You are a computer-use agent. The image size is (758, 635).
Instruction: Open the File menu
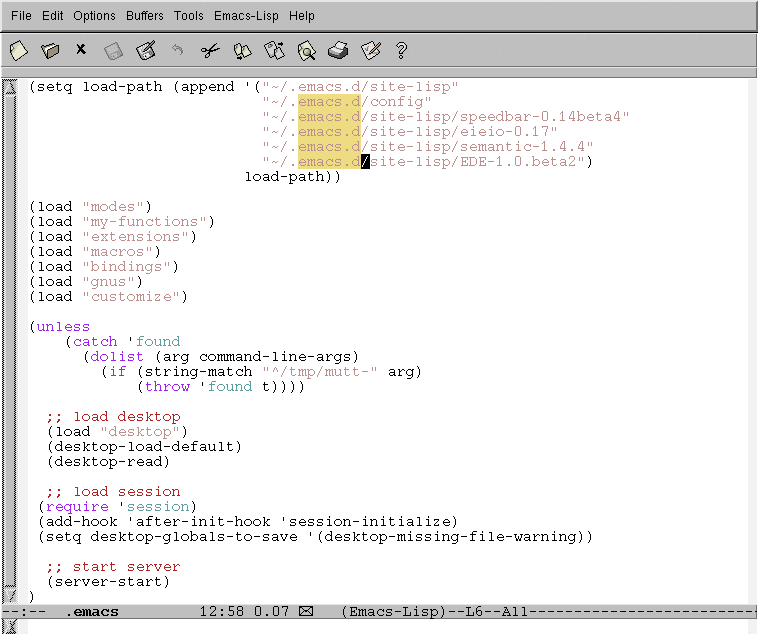click(21, 16)
